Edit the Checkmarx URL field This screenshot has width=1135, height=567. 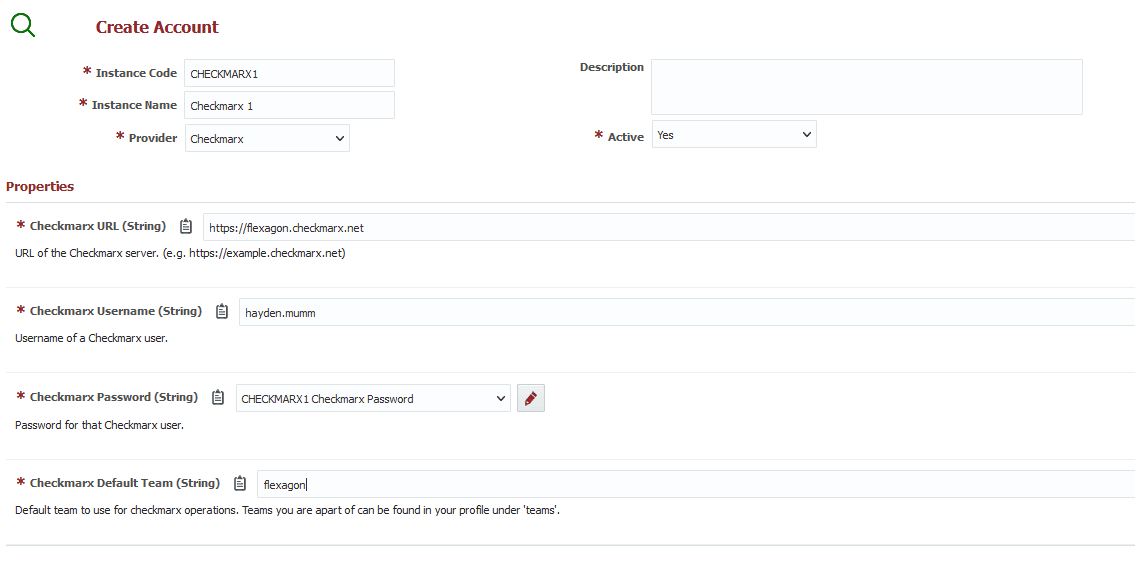click(x=669, y=227)
